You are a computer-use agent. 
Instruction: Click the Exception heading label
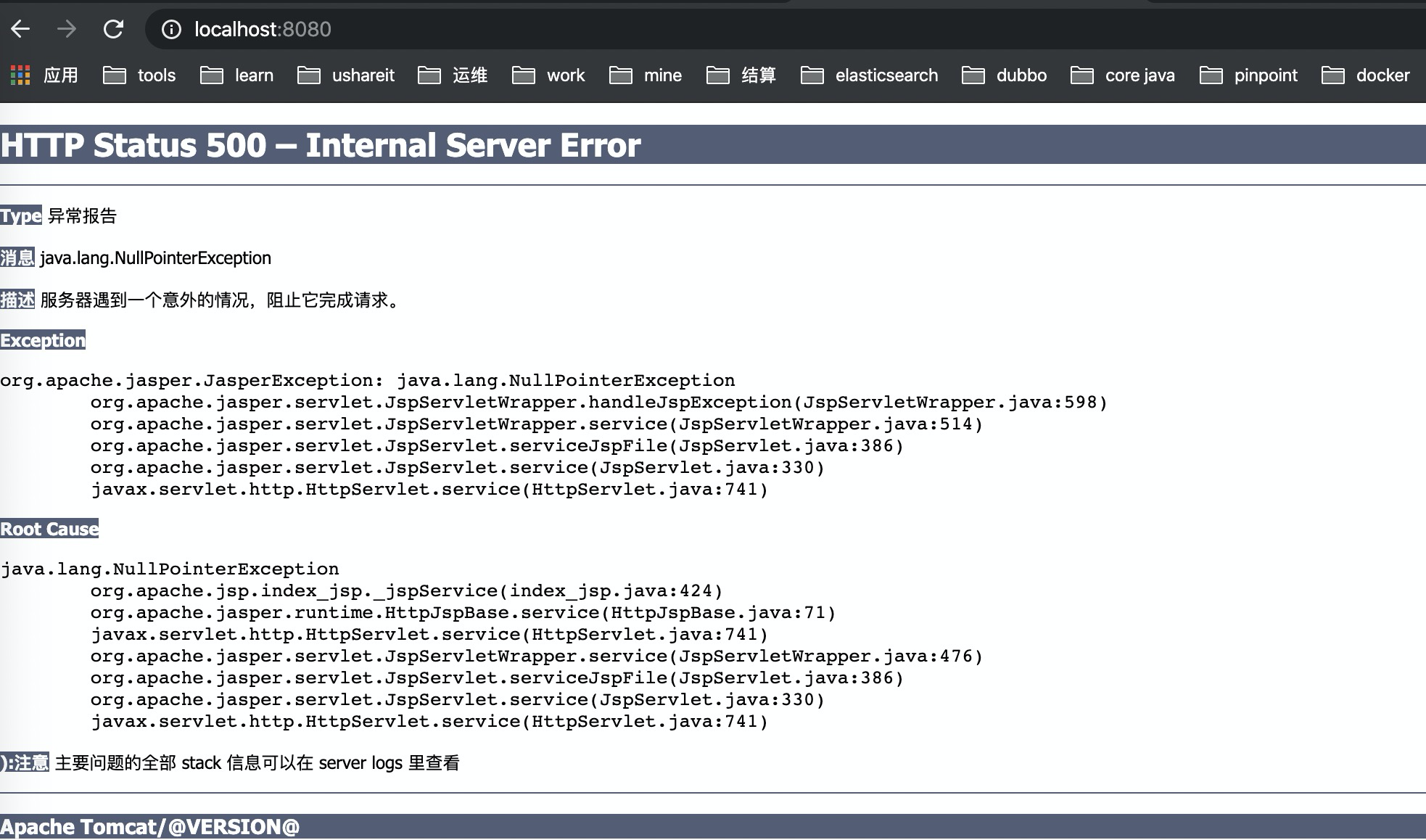[42, 340]
